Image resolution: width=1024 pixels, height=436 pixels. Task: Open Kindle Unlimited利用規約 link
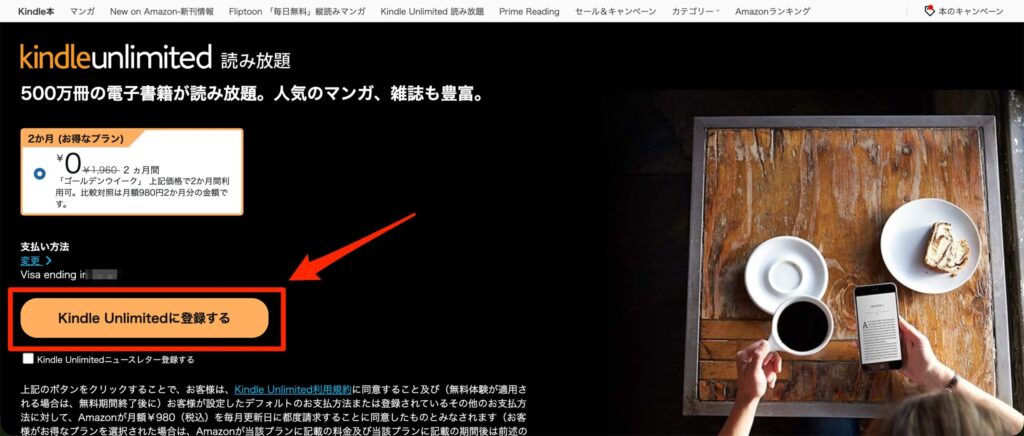click(293, 389)
